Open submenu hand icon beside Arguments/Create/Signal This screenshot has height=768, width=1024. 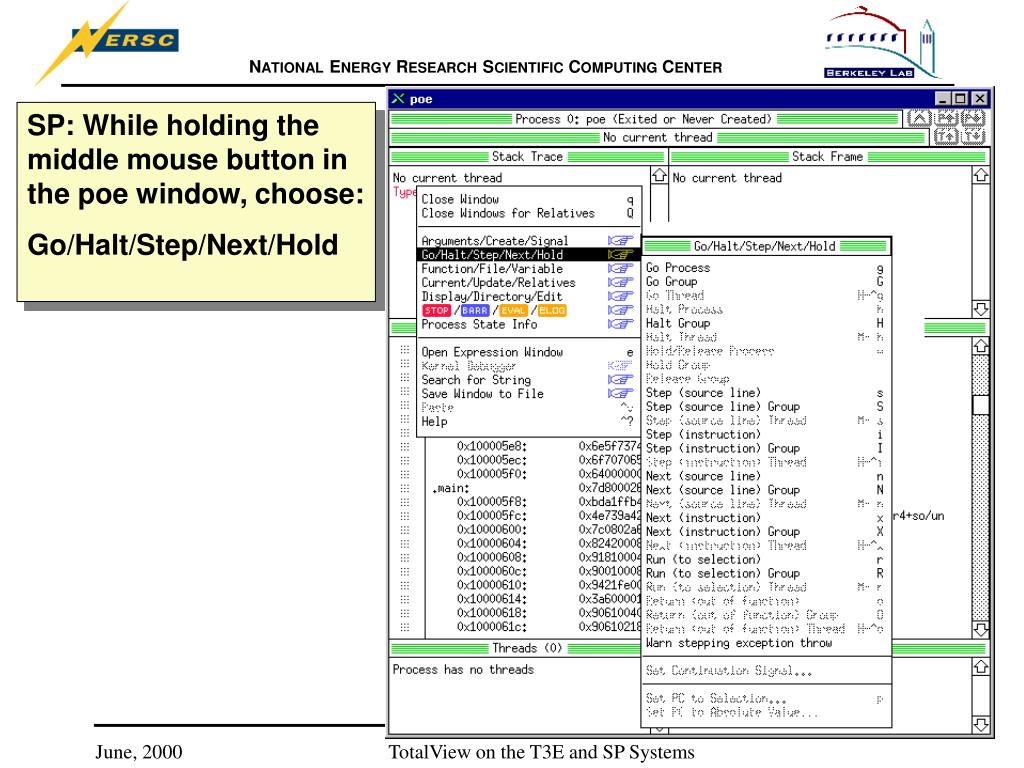tap(620, 241)
